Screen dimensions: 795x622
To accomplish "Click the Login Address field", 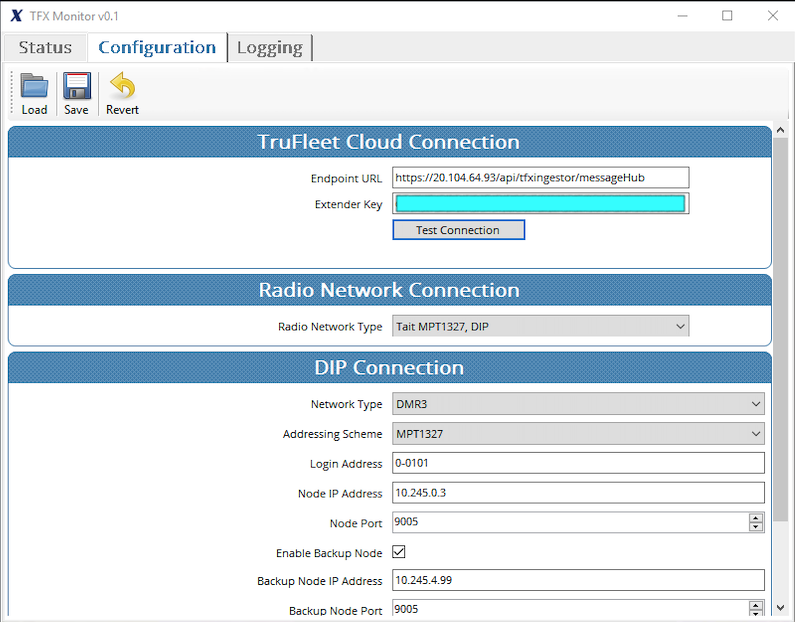I will pos(578,463).
